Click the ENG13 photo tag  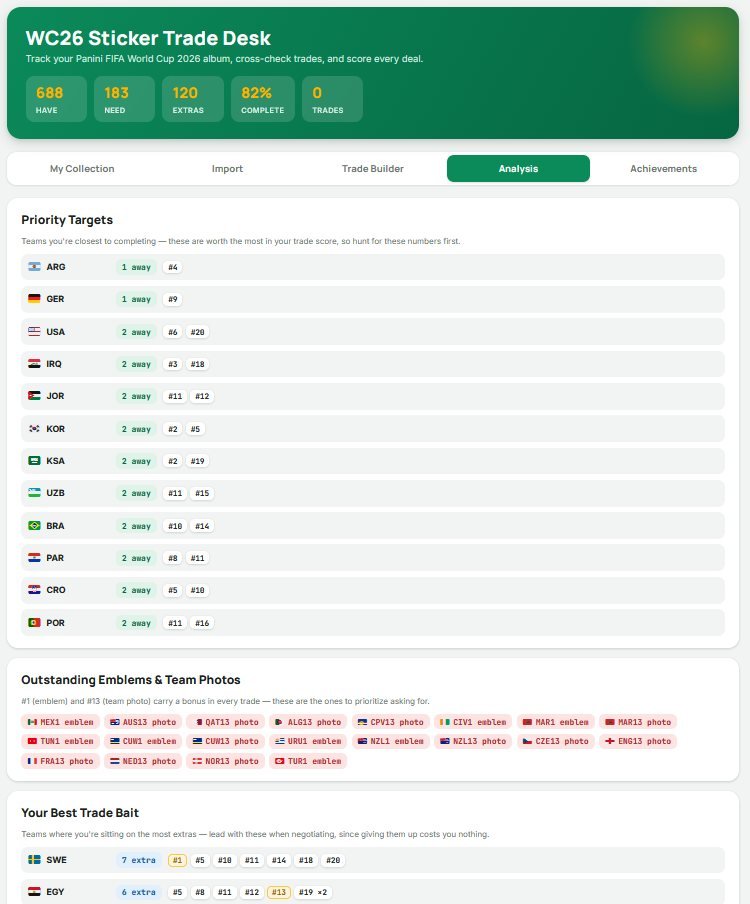click(638, 741)
